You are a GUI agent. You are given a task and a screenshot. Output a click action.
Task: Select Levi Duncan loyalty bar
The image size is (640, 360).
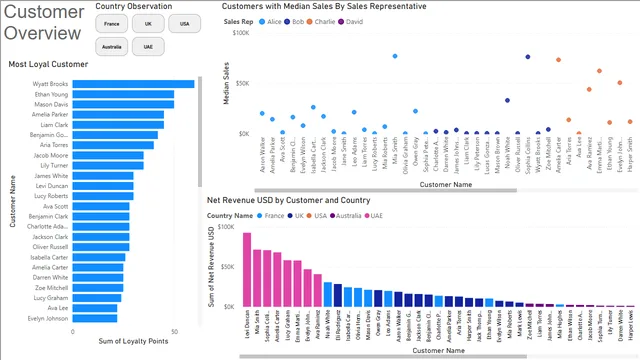pos(103,186)
